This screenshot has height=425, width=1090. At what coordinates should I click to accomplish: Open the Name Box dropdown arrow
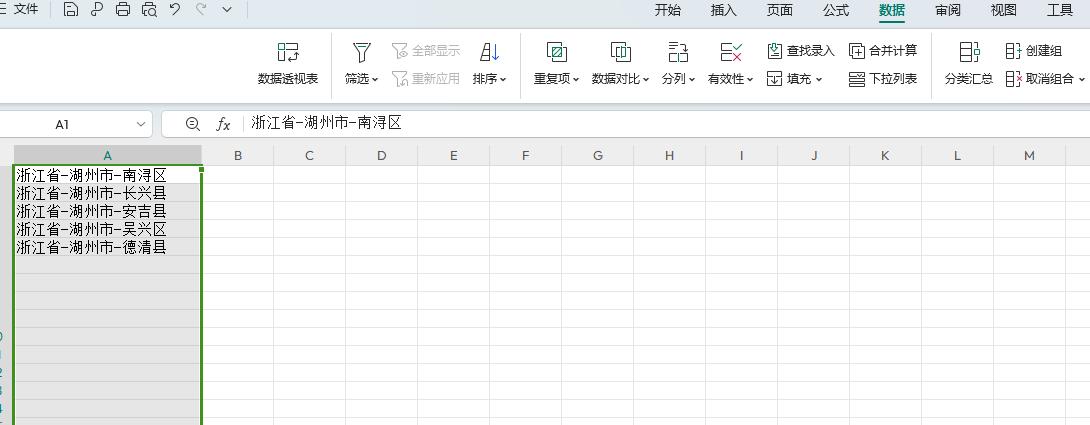tap(141, 125)
